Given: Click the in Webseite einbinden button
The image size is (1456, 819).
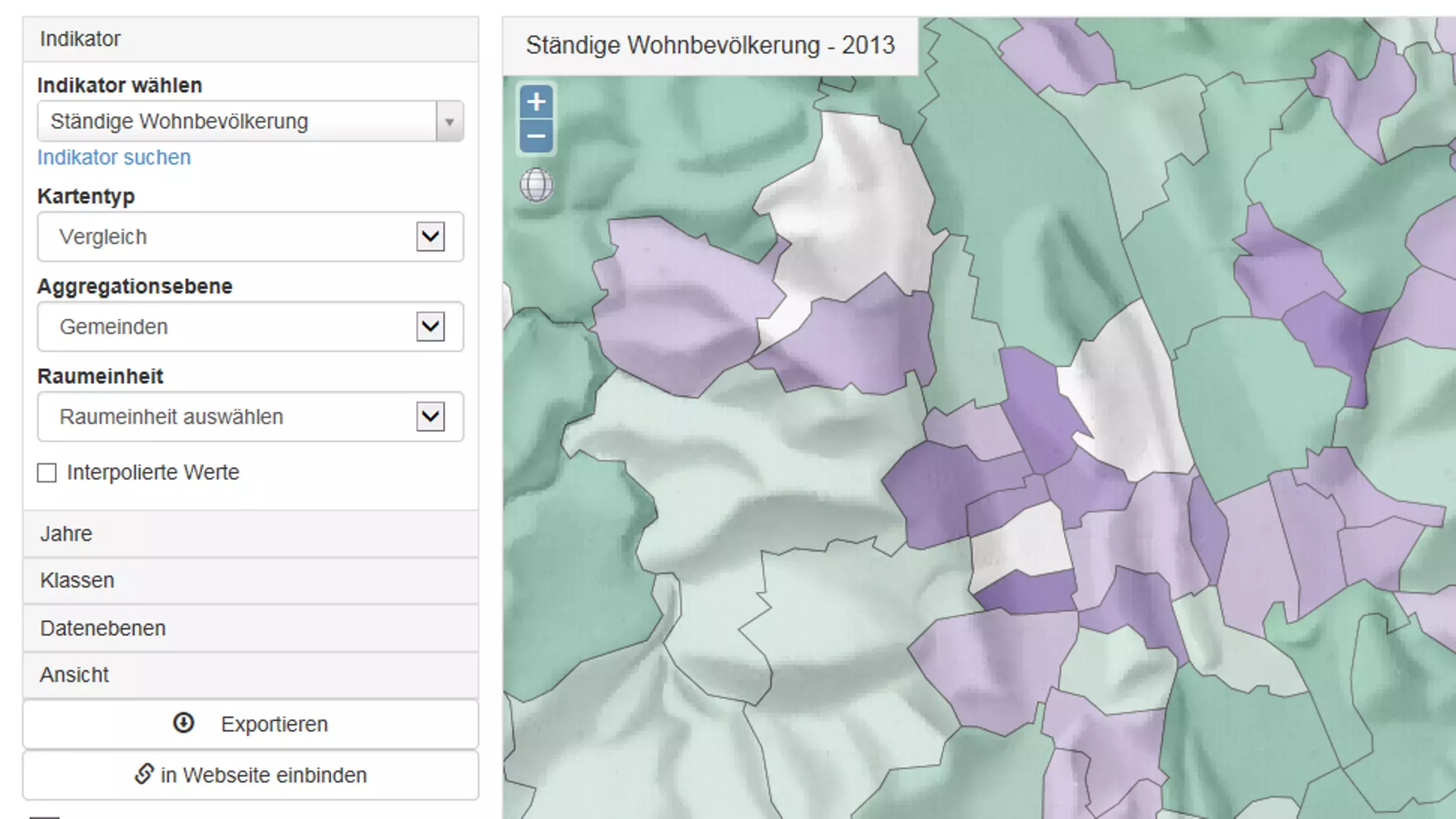Looking at the screenshot, I should point(251,775).
